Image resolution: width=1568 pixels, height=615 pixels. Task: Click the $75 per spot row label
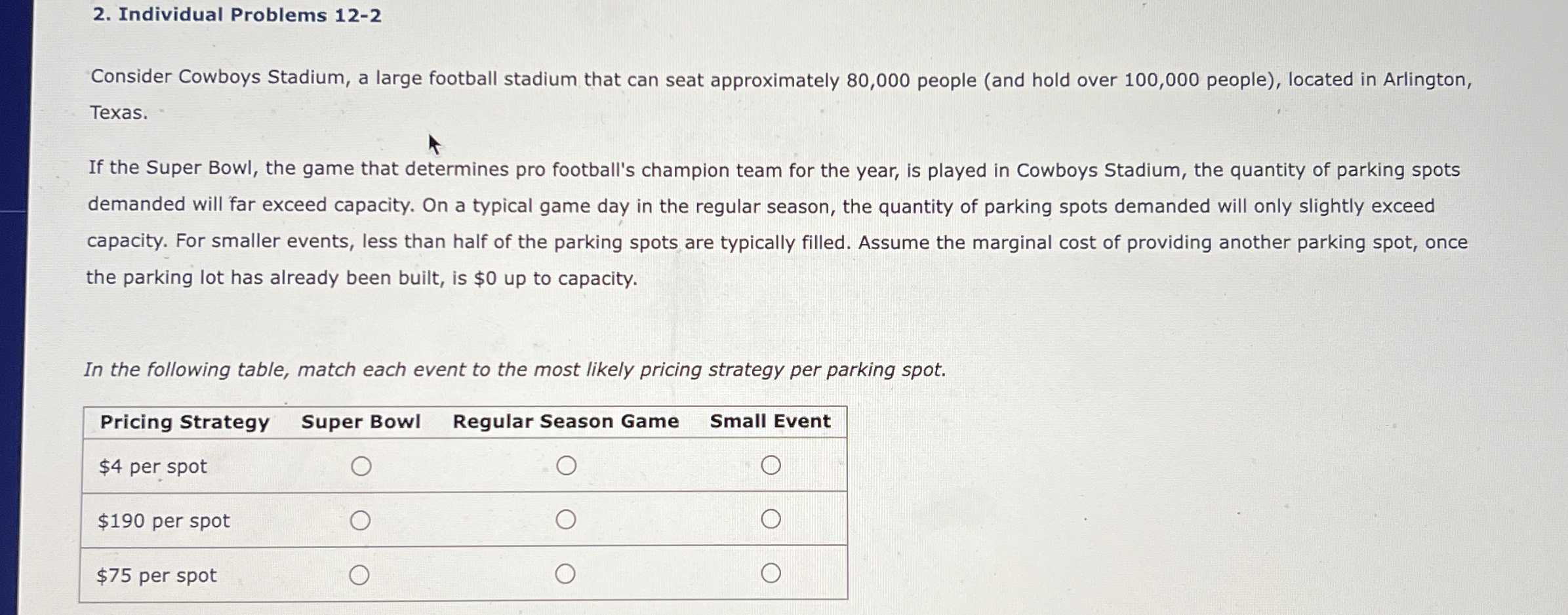[x=156, y=575]
